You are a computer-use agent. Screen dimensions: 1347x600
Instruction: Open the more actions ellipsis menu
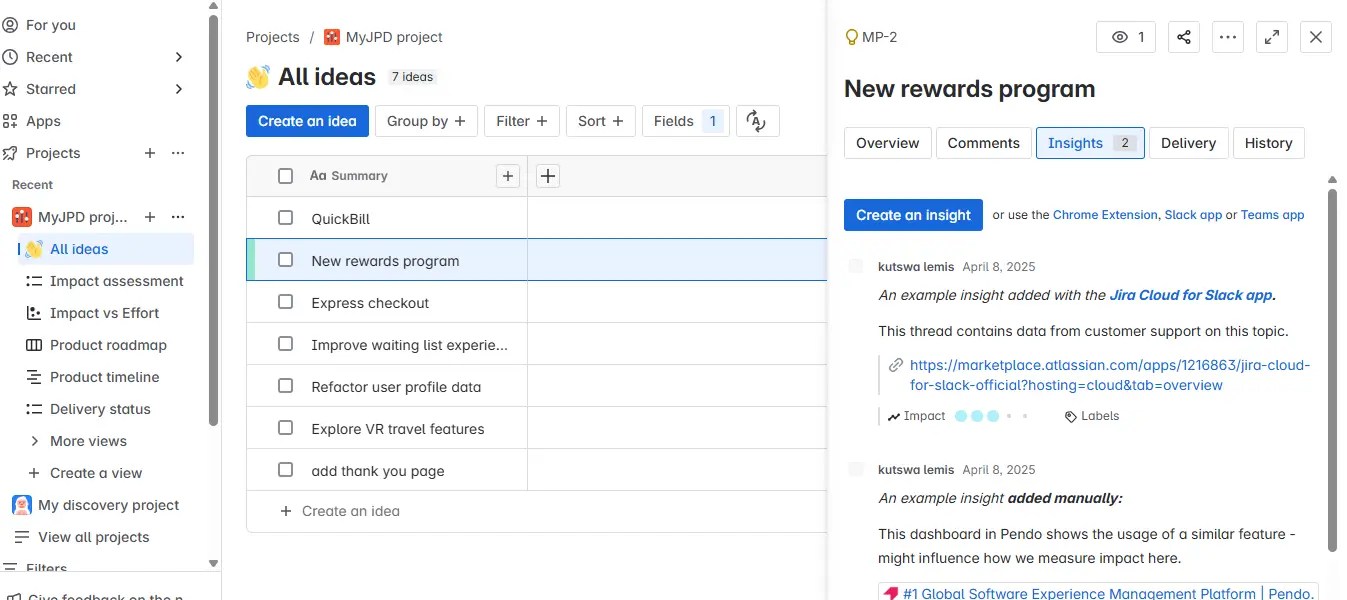point(1228,37)
